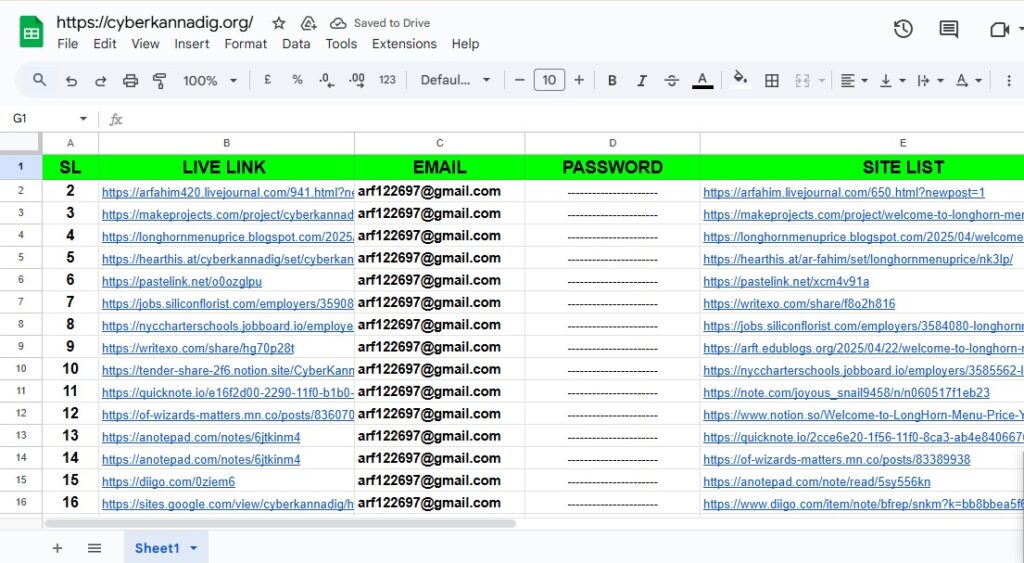The image size is (1024, 563).
Task: Add a new sheet
Action: point(57,548)
